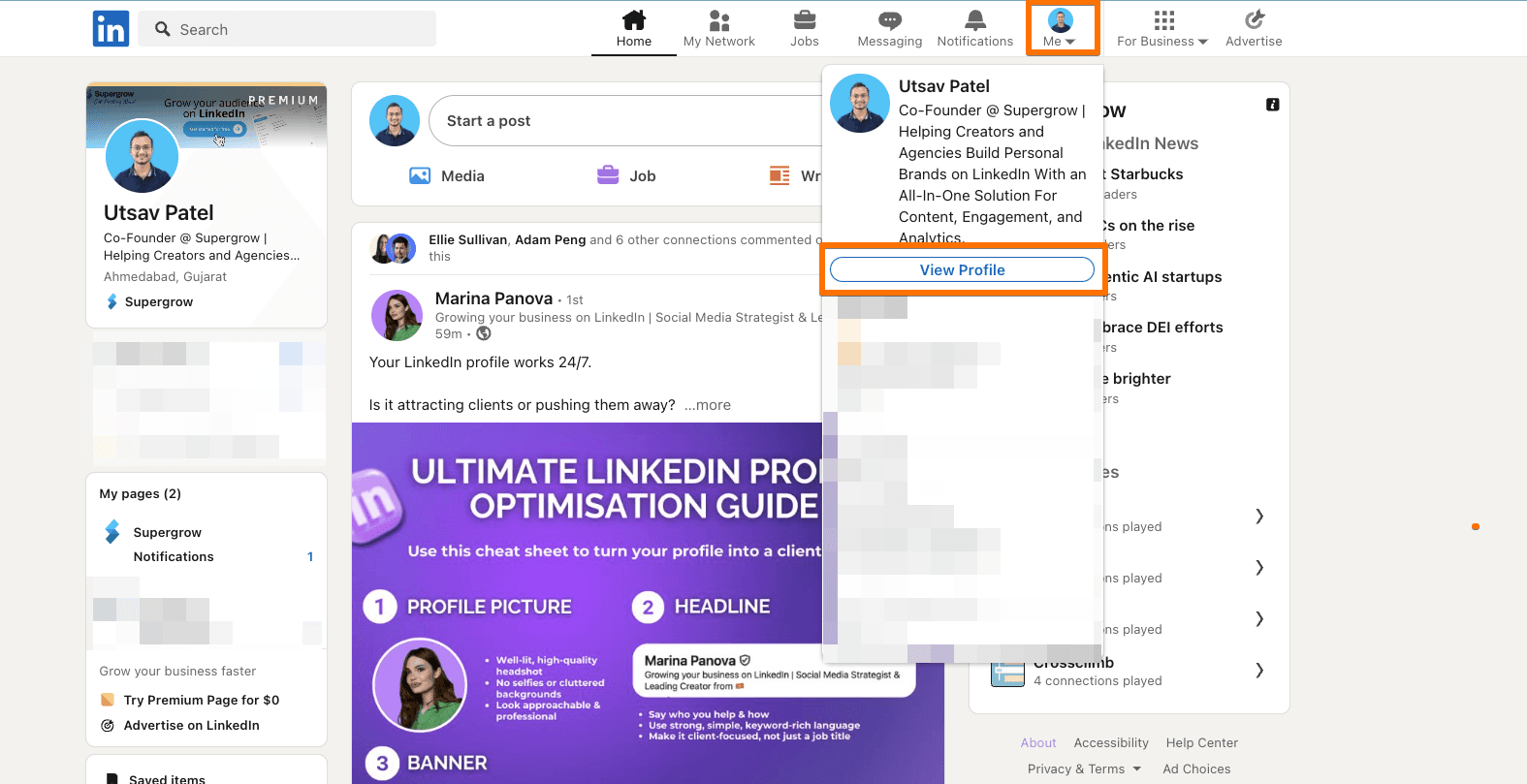Click Supergrow Notifications count row
The width and height of the screenshot is (1527, 784).
[207, 556]
